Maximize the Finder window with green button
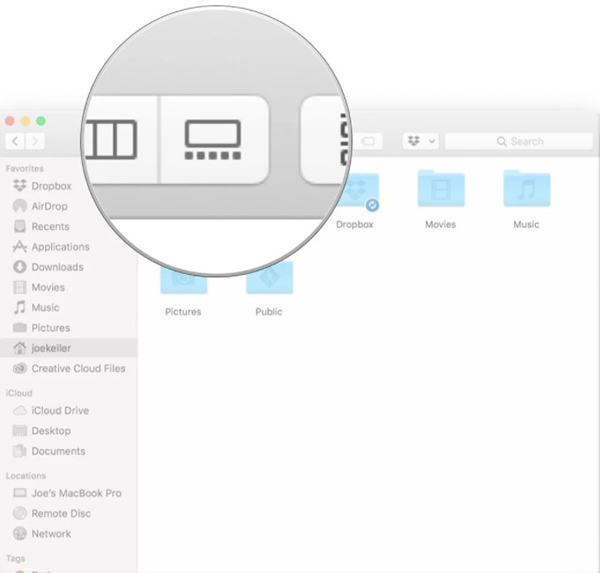 coord(41,121)
